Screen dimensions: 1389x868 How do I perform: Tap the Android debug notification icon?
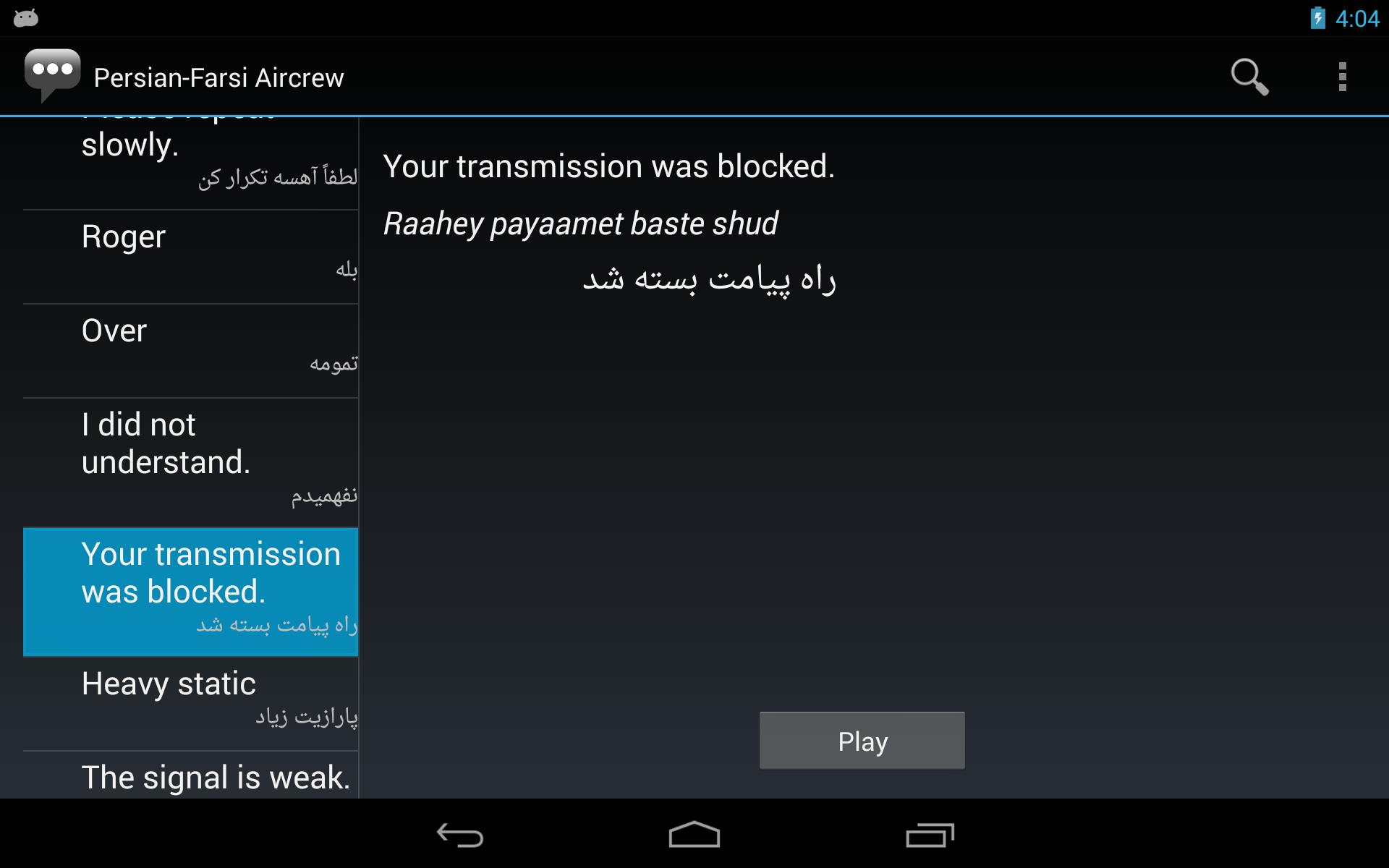click(25, 18)
